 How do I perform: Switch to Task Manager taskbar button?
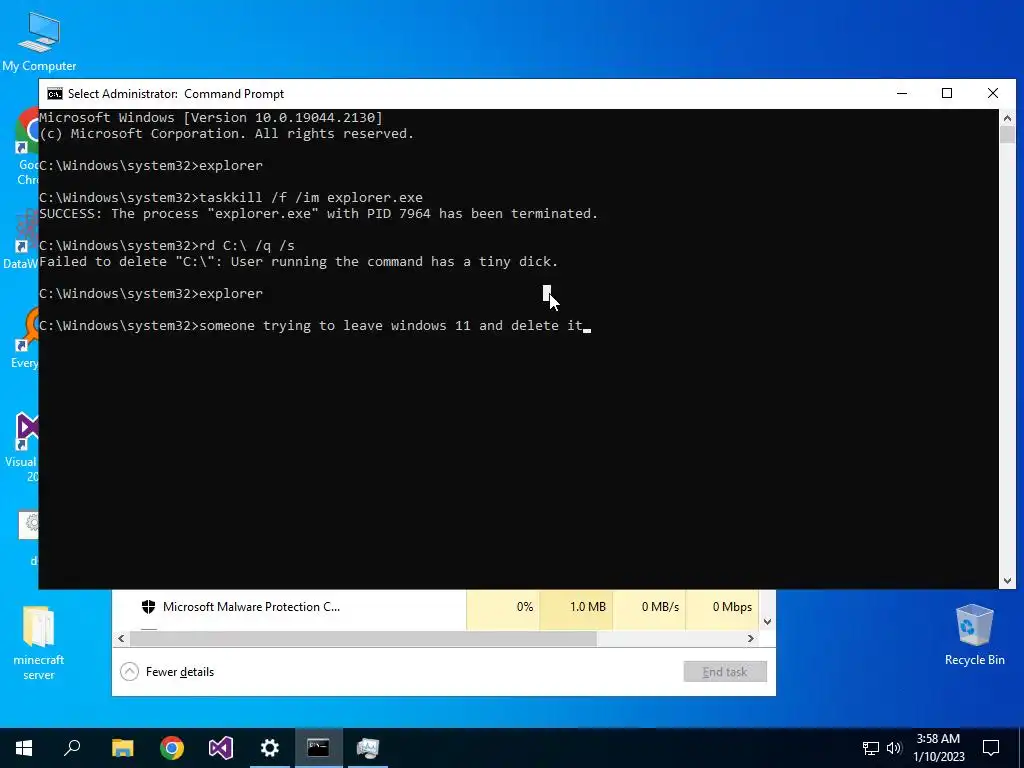(x=368, y=748)
